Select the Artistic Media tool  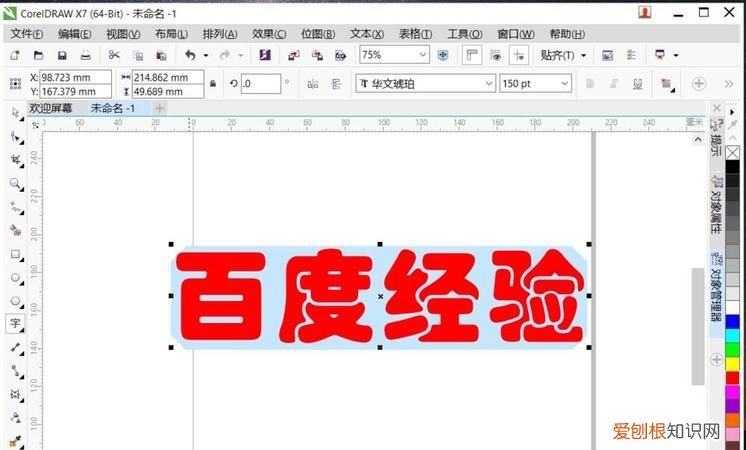(16, 230)
